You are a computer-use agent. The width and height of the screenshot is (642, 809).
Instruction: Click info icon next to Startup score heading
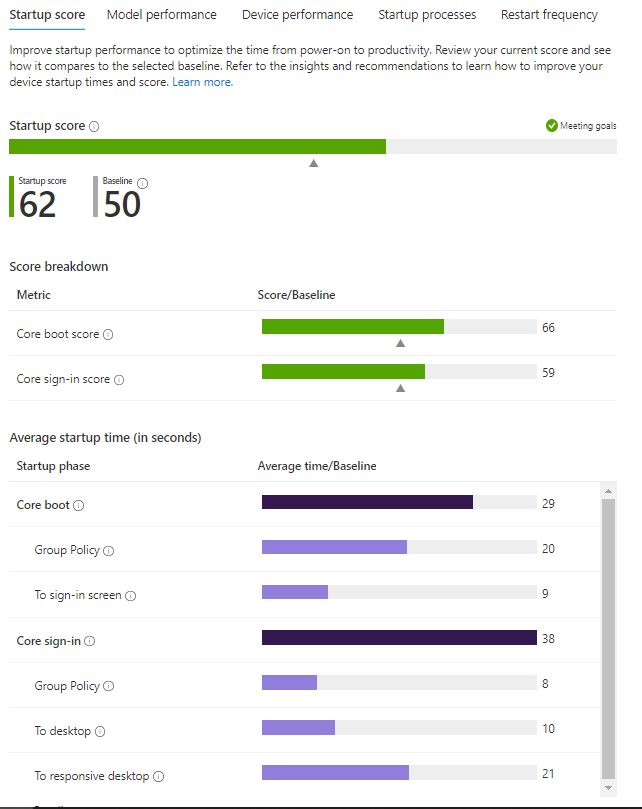(x=94, y=127)
